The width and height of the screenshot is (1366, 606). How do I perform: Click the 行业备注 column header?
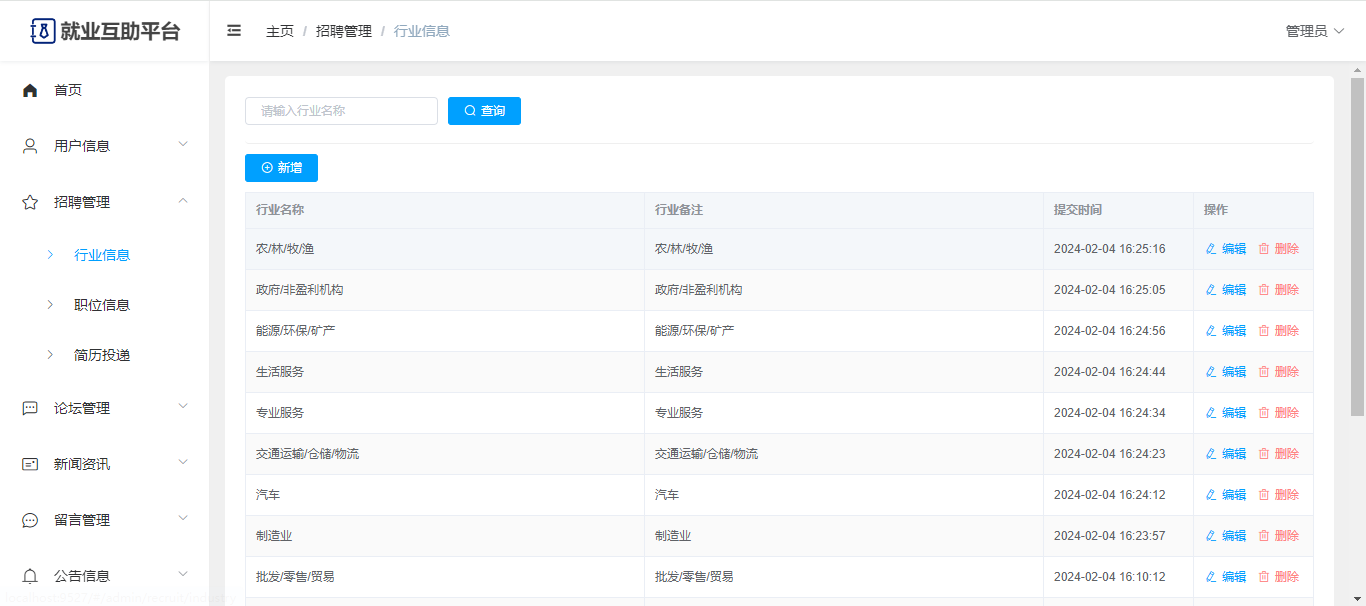pyautogui.click(x=679, y=210)
